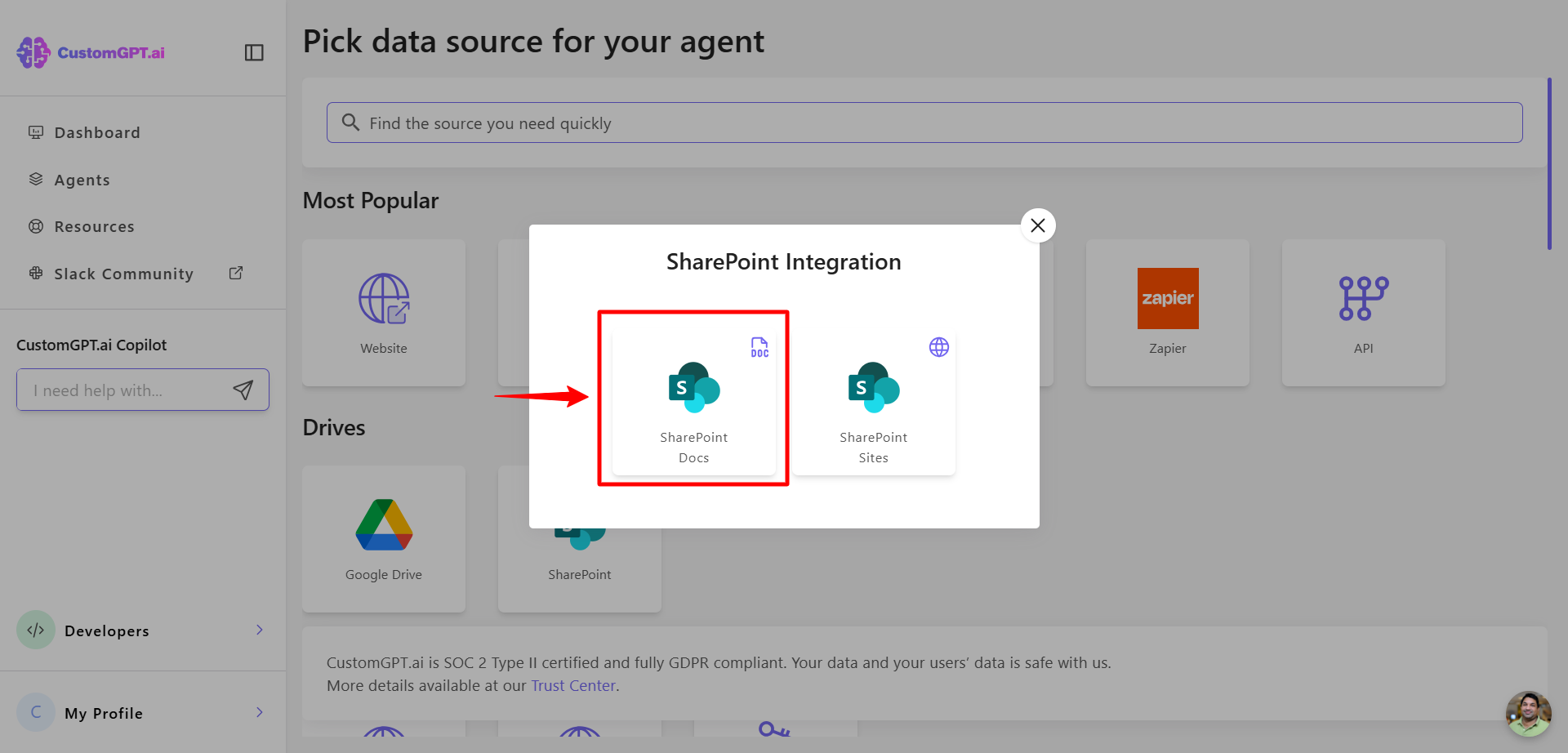Click the Developers code icon
This screenshot has height=753, width=1568.
click(x=36, y=630)
